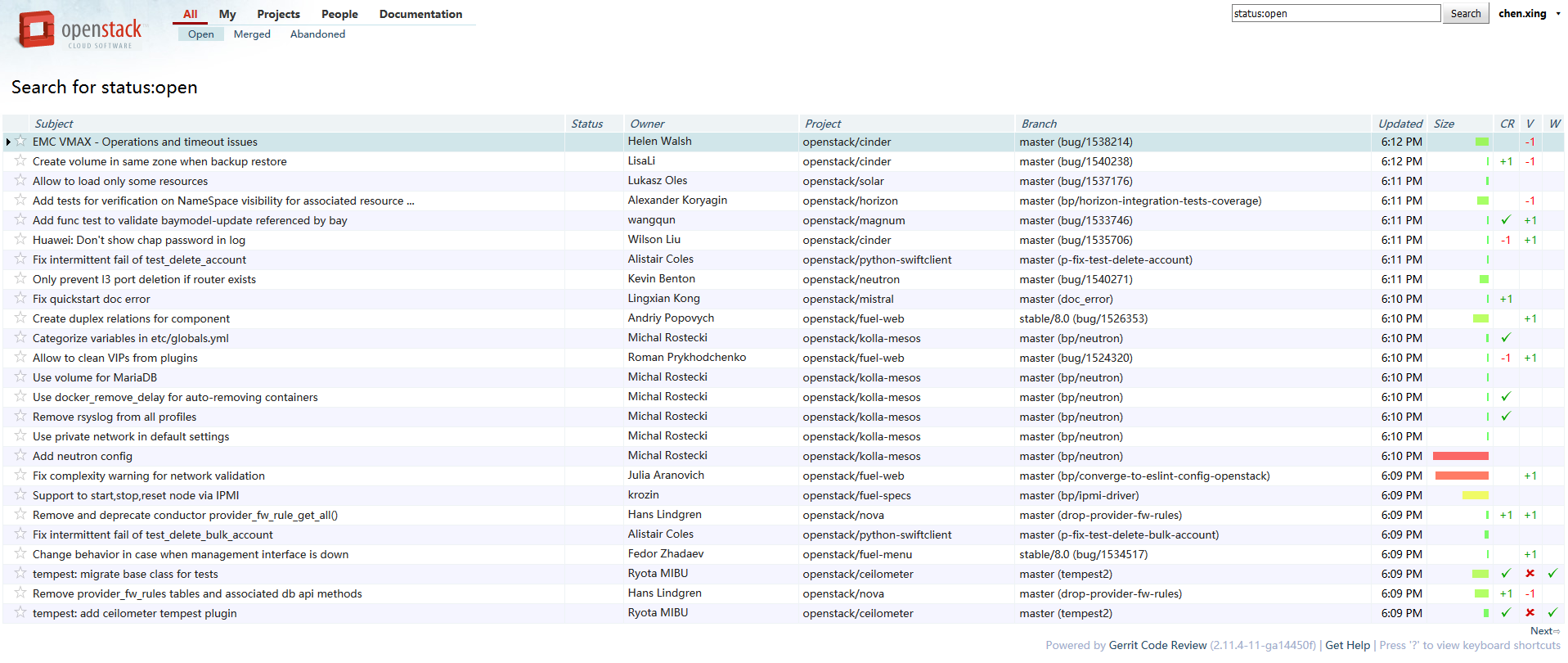Open branch 'master (bp/ipmi-driver)'
1568x663 pixels.
(x=1079, y=495)
